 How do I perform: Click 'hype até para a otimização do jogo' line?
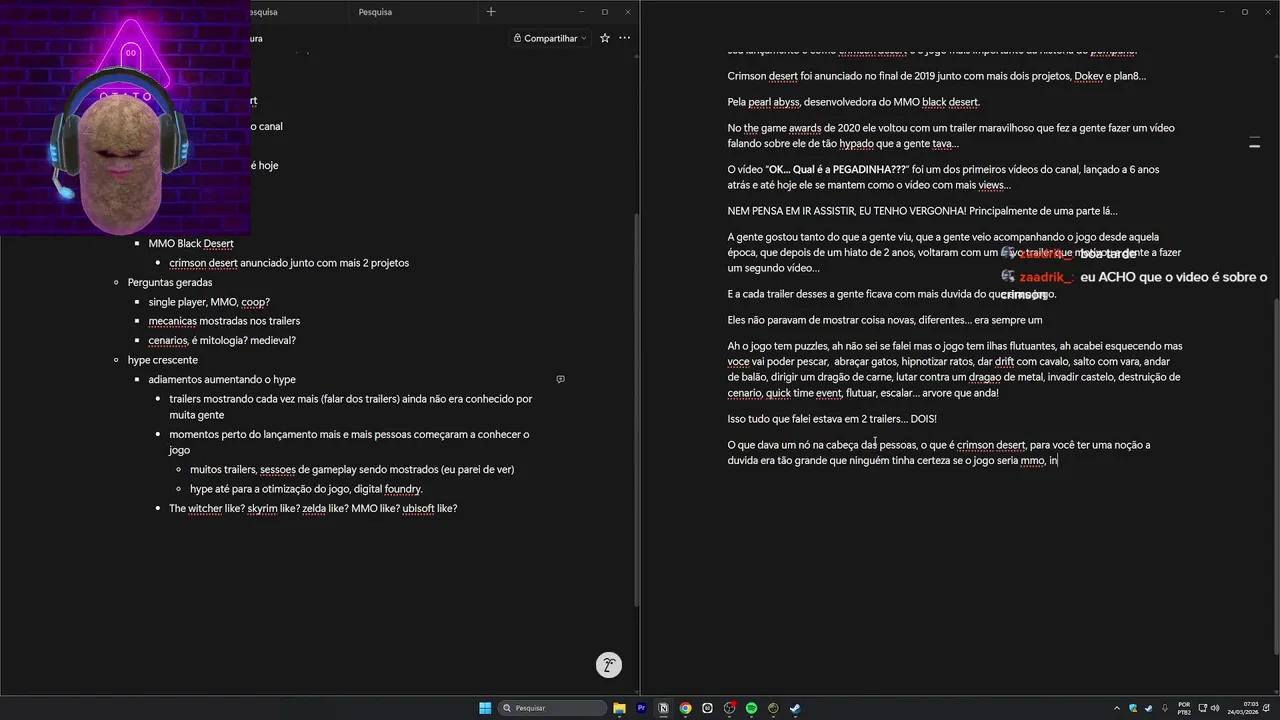click(x=306, y=489)
